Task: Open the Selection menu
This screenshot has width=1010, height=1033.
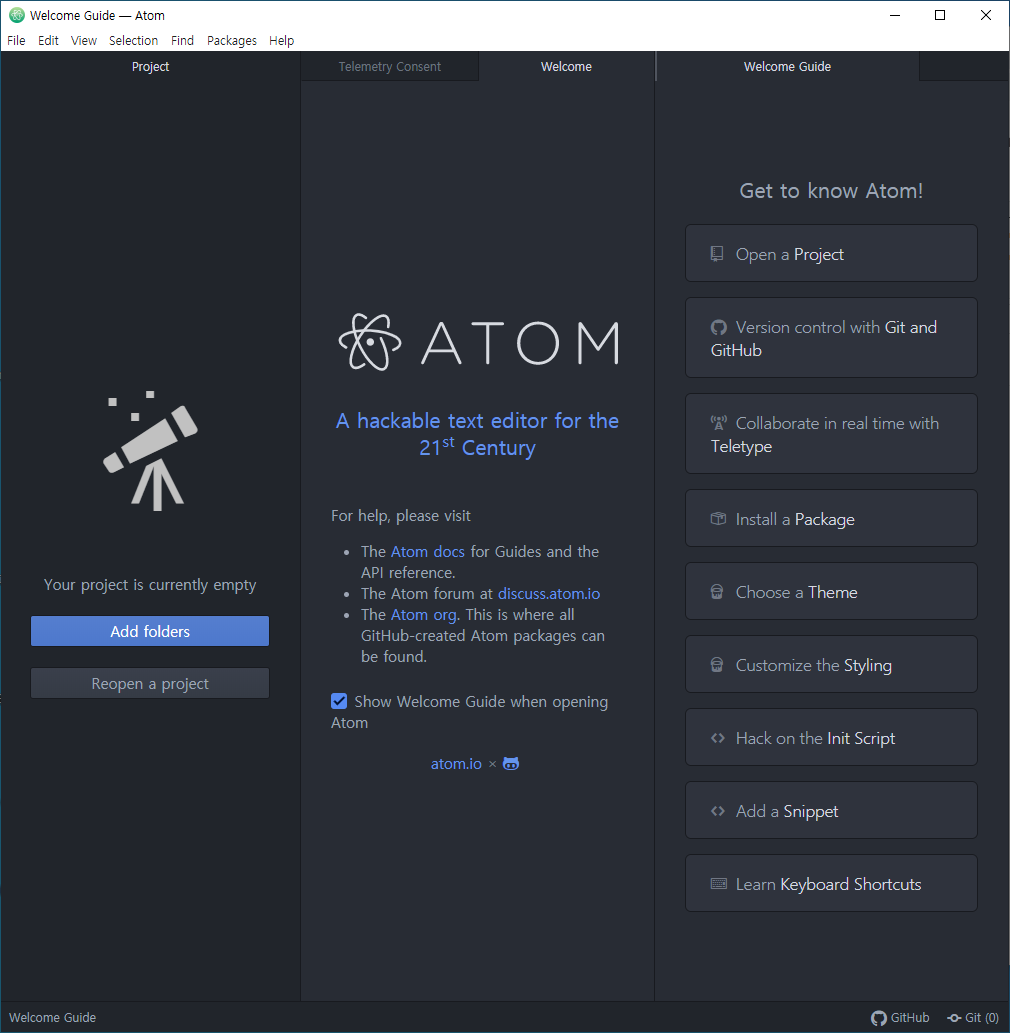Action: click(134, 41)
